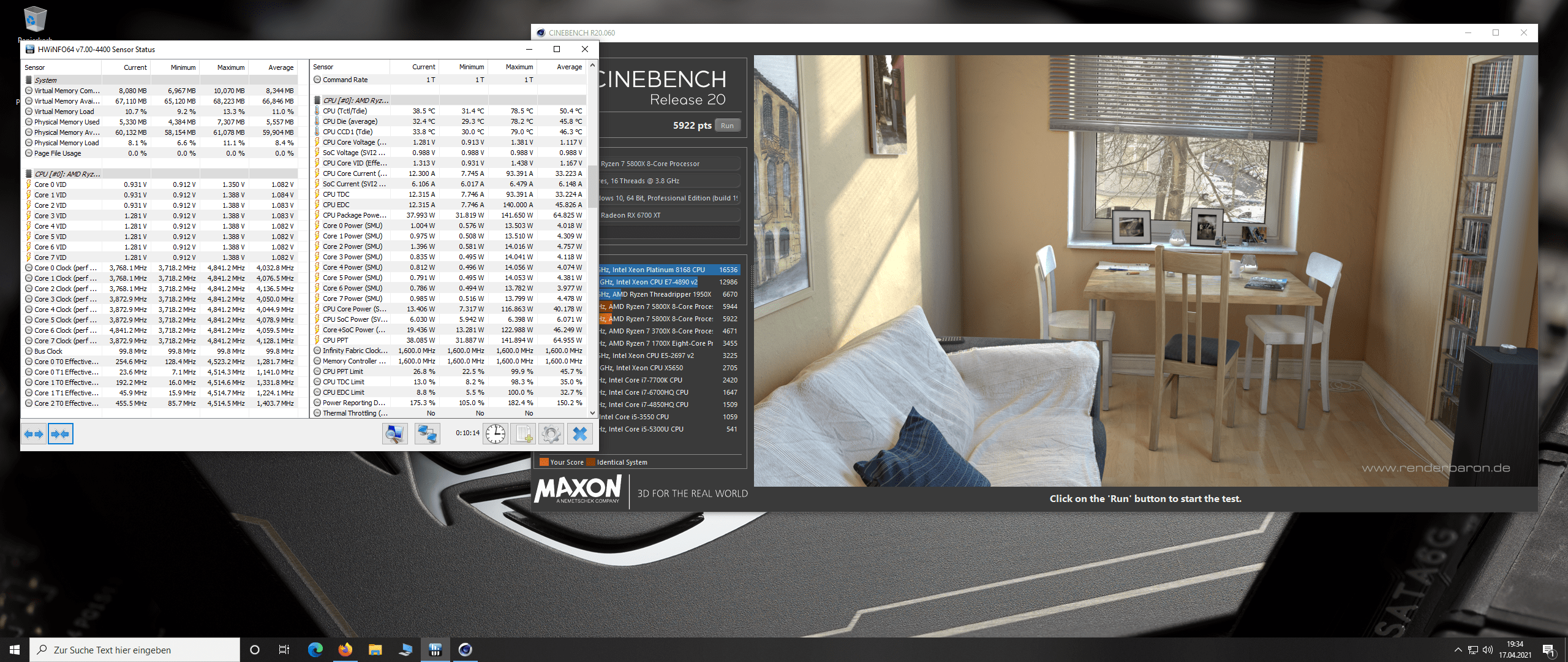The height and width of the screenshot is (662, 1568).
Task: Click right pane scrollbar down arrow
Action: pos(592,413)
